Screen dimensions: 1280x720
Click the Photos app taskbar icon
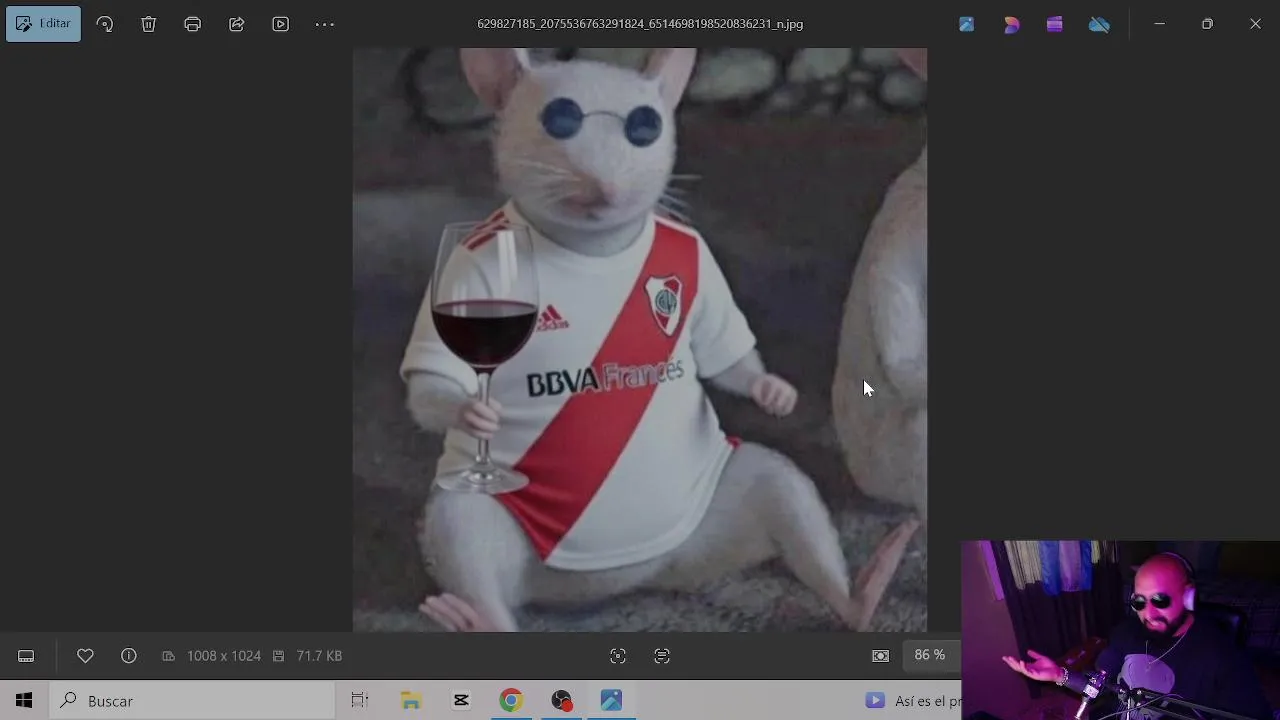(x=611, y=701)
